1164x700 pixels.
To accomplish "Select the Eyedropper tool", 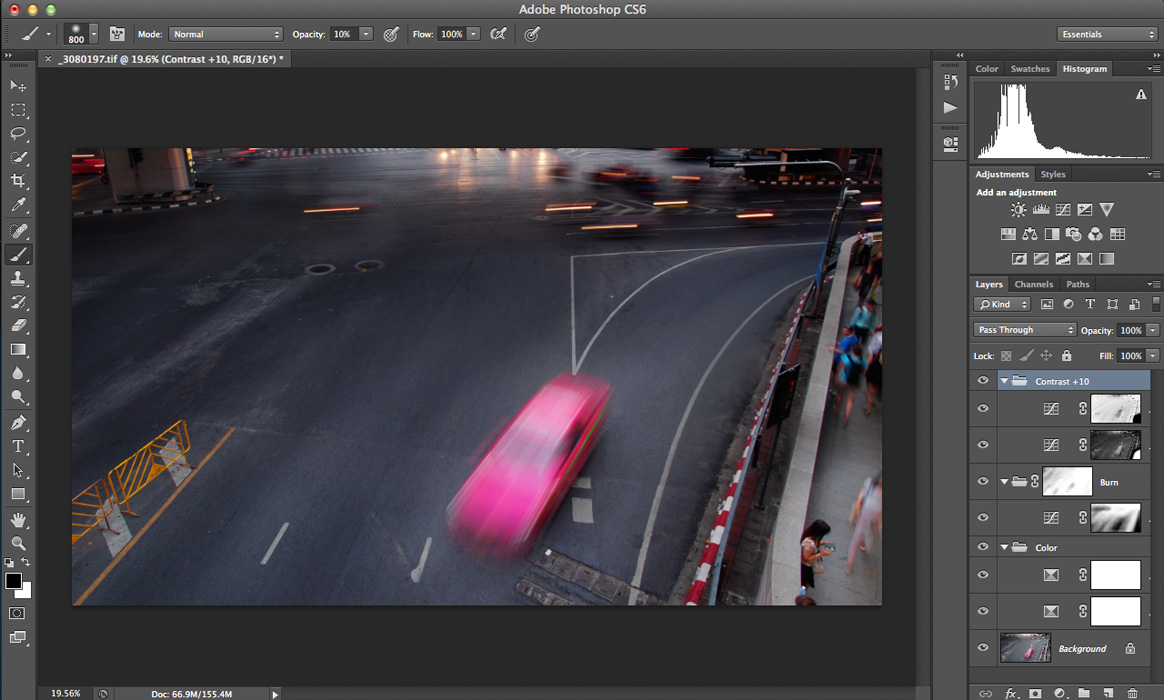I will [18, 206].
